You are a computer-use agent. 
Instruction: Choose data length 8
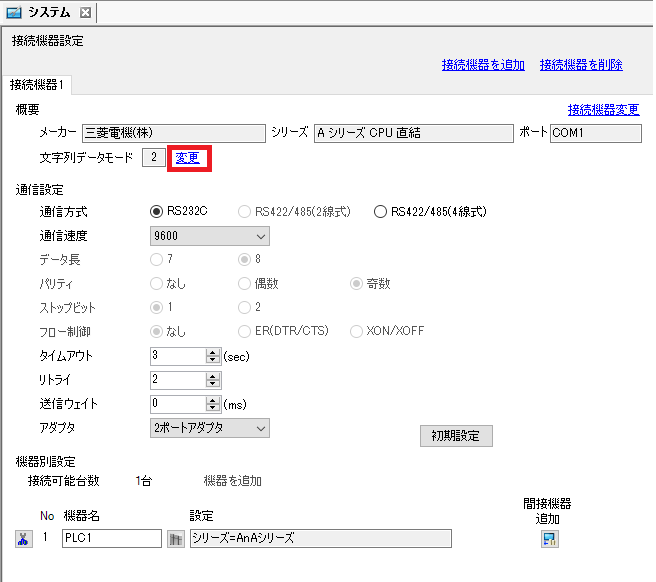point(244,259)
